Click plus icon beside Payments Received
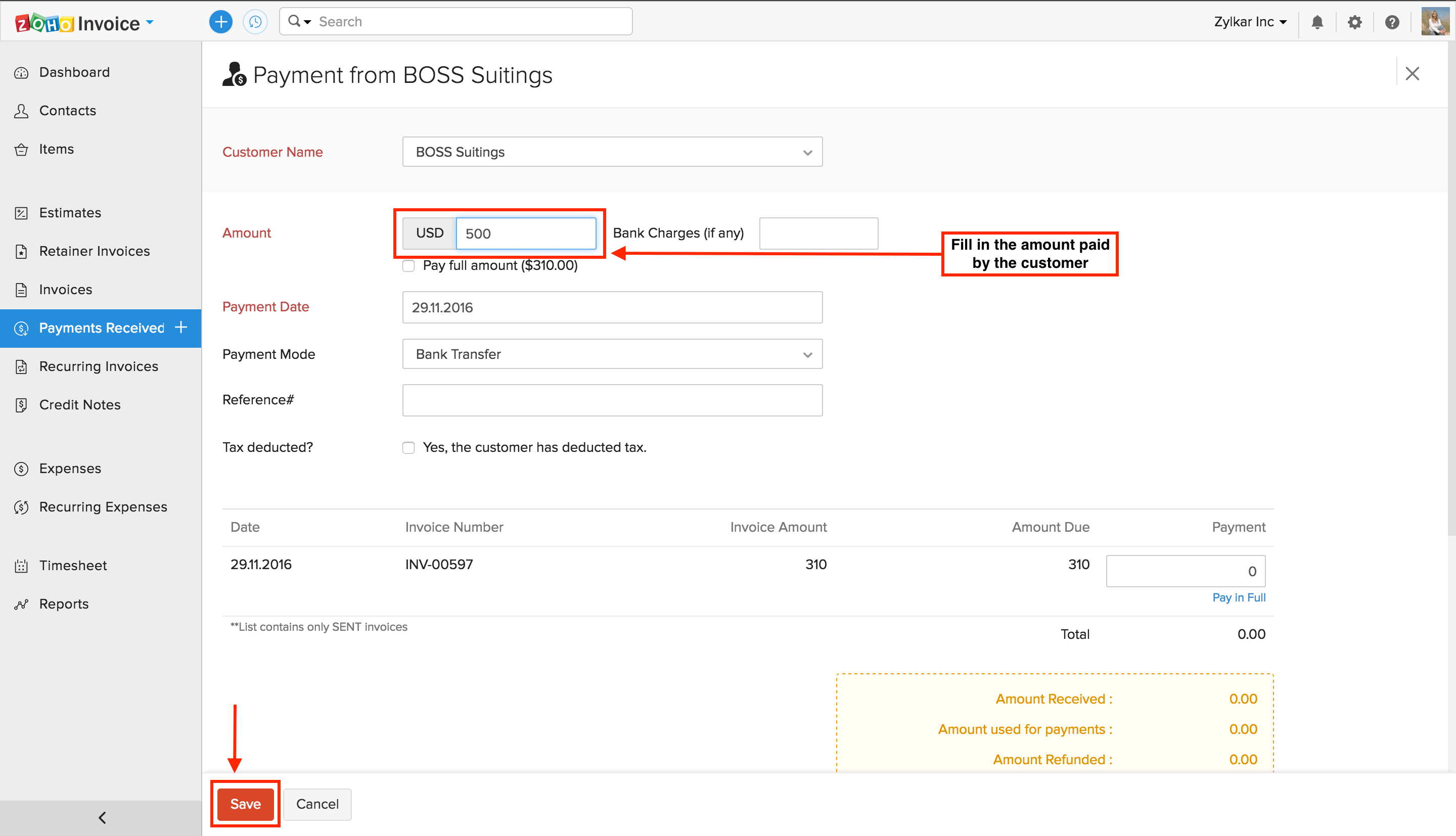 point(181,328)
